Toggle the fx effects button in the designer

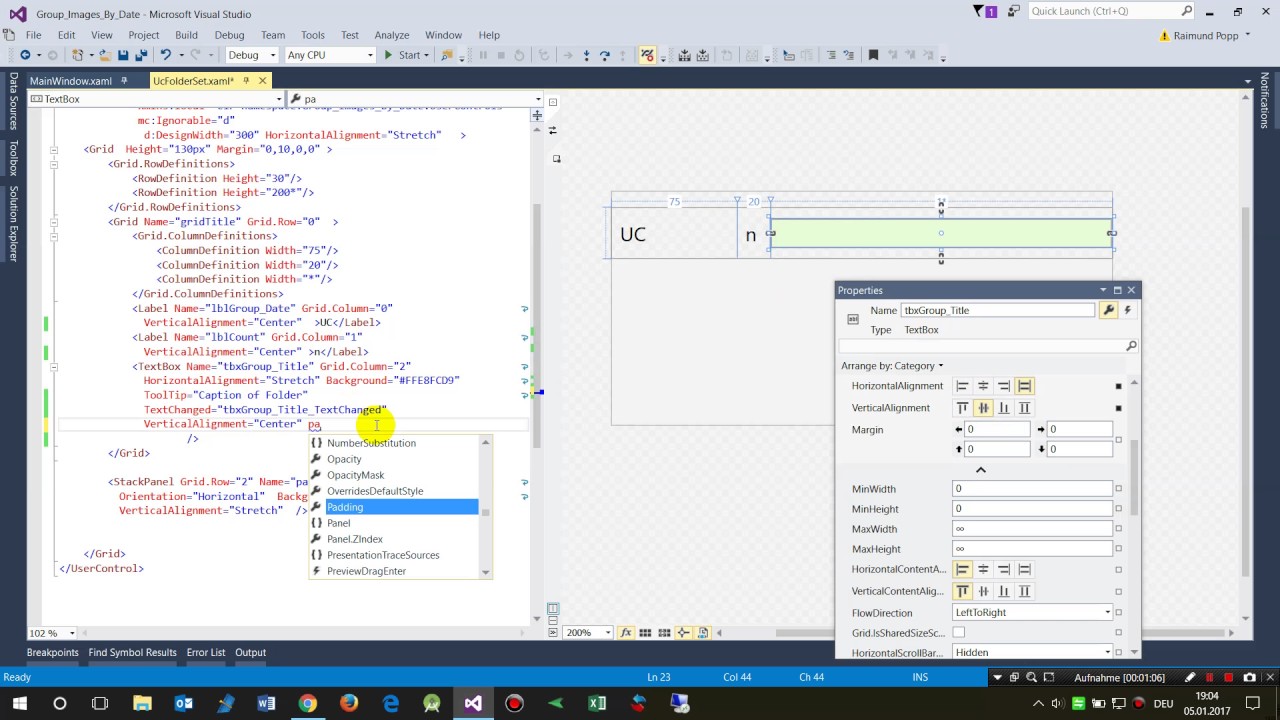point(626,632)
